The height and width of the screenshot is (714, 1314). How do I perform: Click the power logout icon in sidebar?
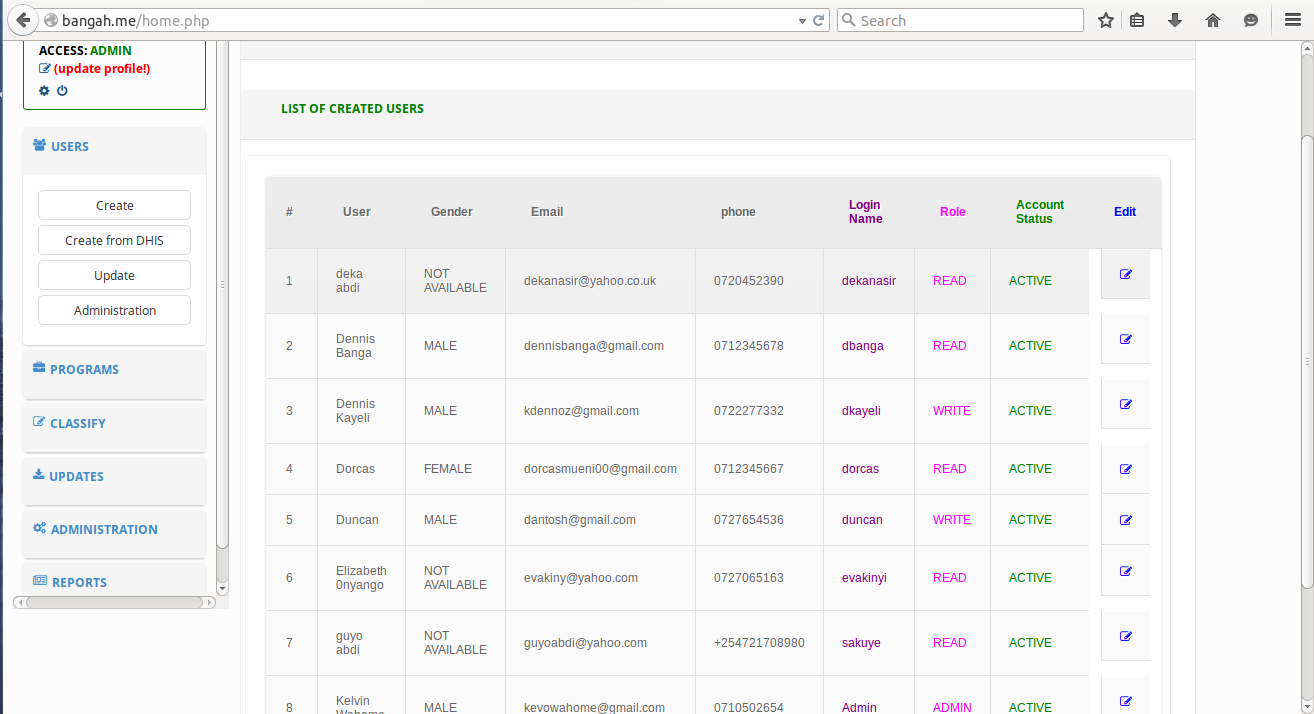(62, 90)
